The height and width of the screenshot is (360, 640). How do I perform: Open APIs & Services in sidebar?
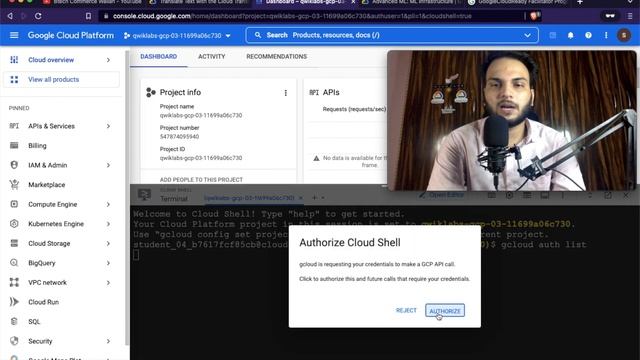[x=51, y=126]
